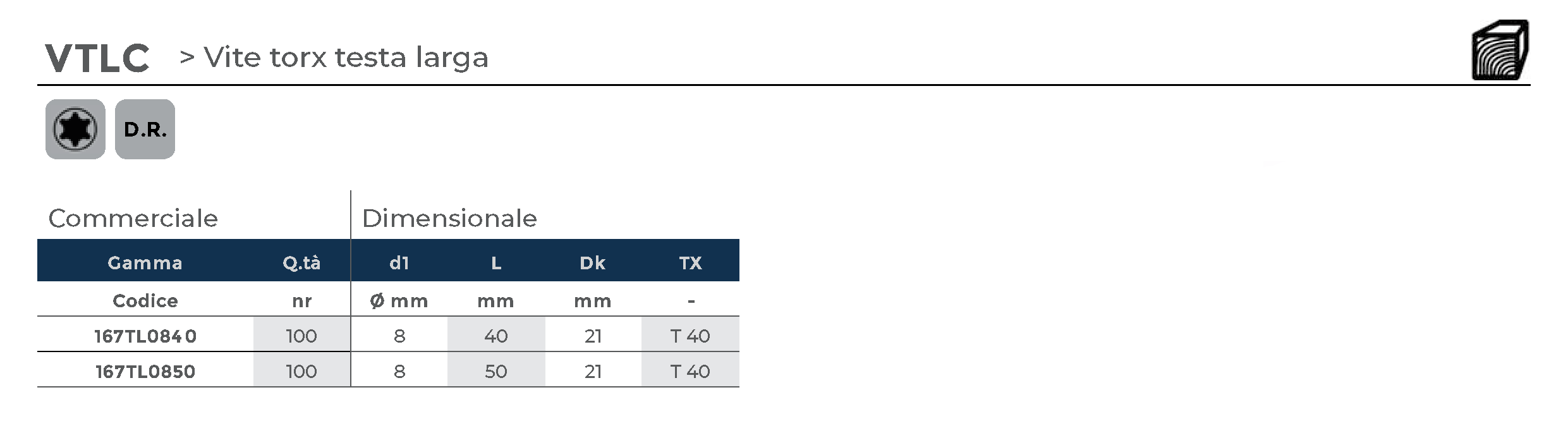Click the Vite torx testa larga subtitle
The image size is (1568, 421).
346,58
